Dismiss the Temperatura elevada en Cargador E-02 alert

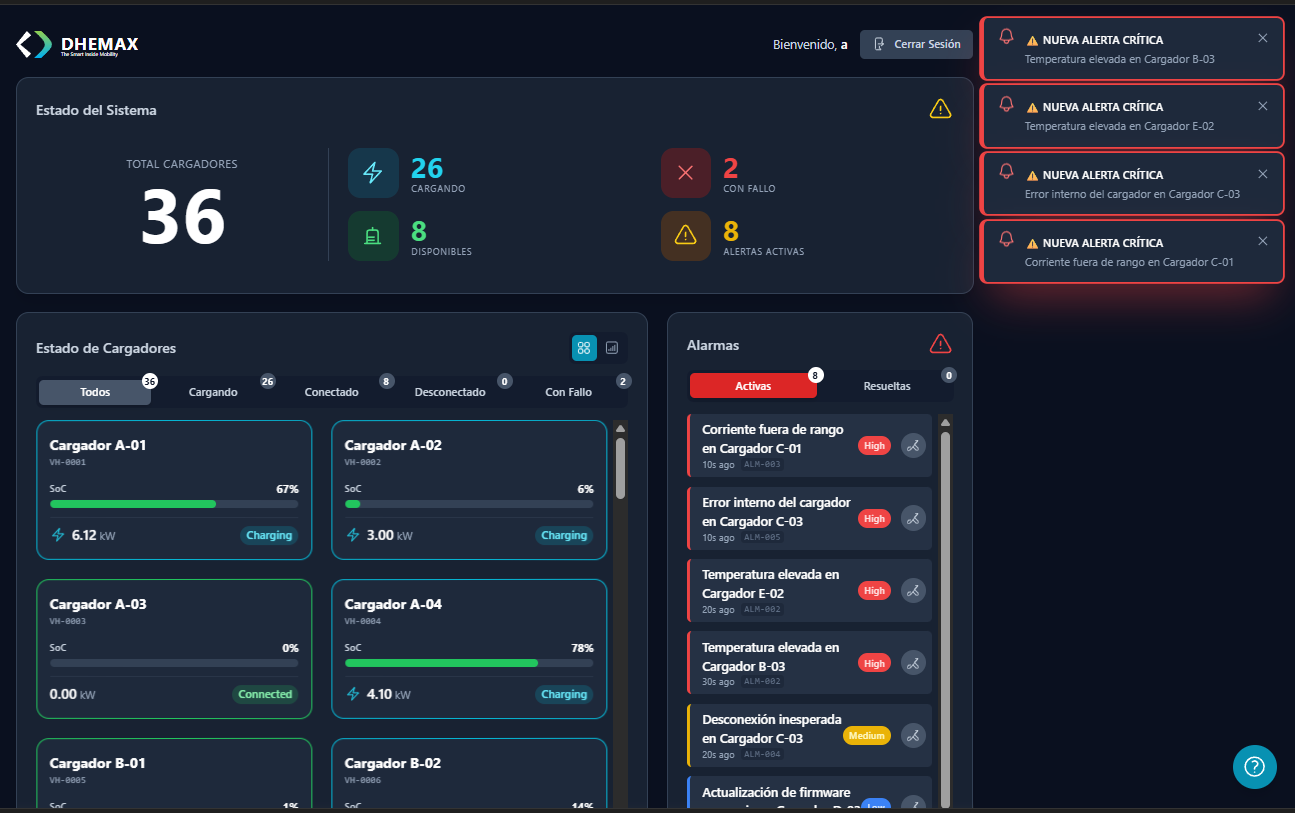(x=1264, y=106)
